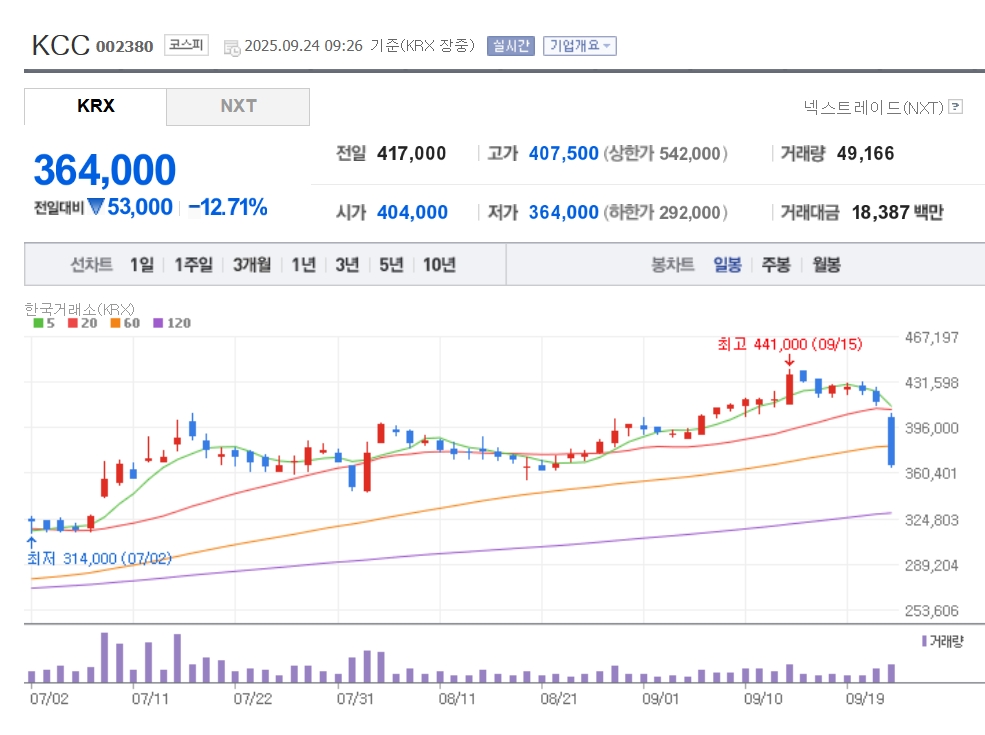Click the previous close value 417,000
Viewport: 985px width, 735px height.
(x=411, y=153)
